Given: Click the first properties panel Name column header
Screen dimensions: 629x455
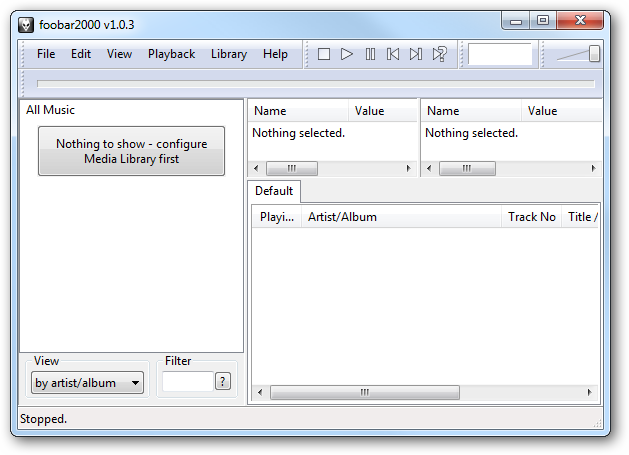Looking at the screenshot, I should [x=298, y=111].
